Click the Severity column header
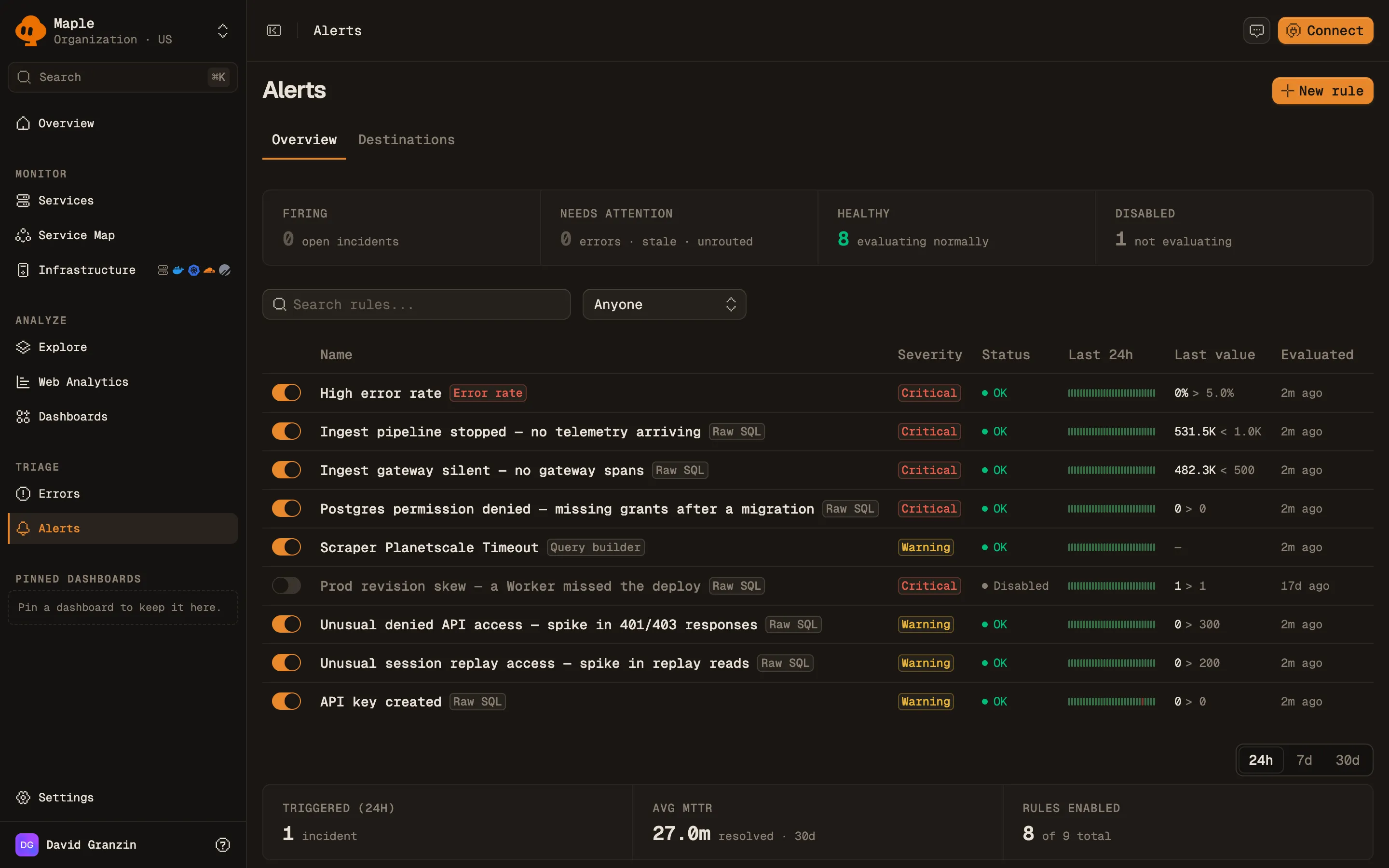 (x=930, y=355)
